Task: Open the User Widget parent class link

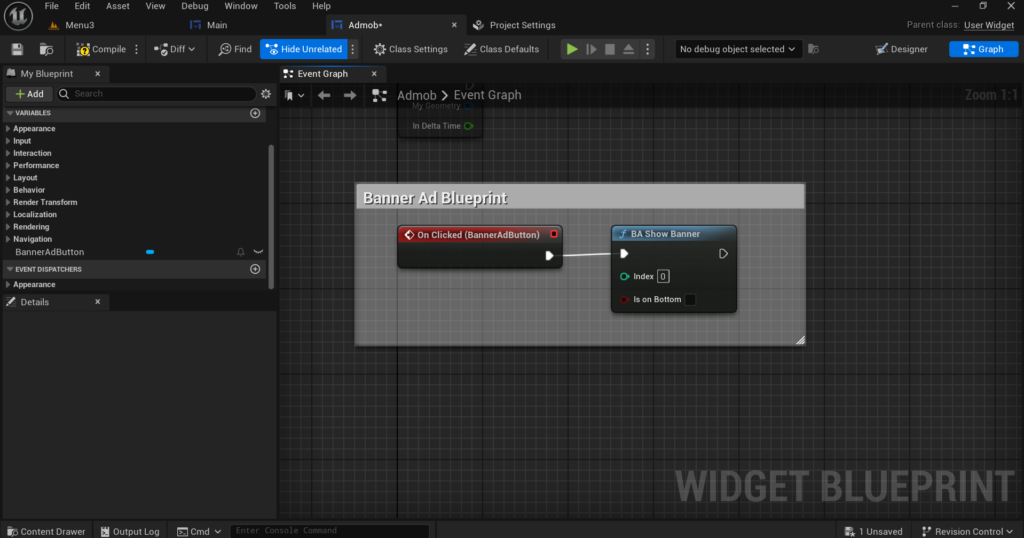Action: tap(989, 25)
